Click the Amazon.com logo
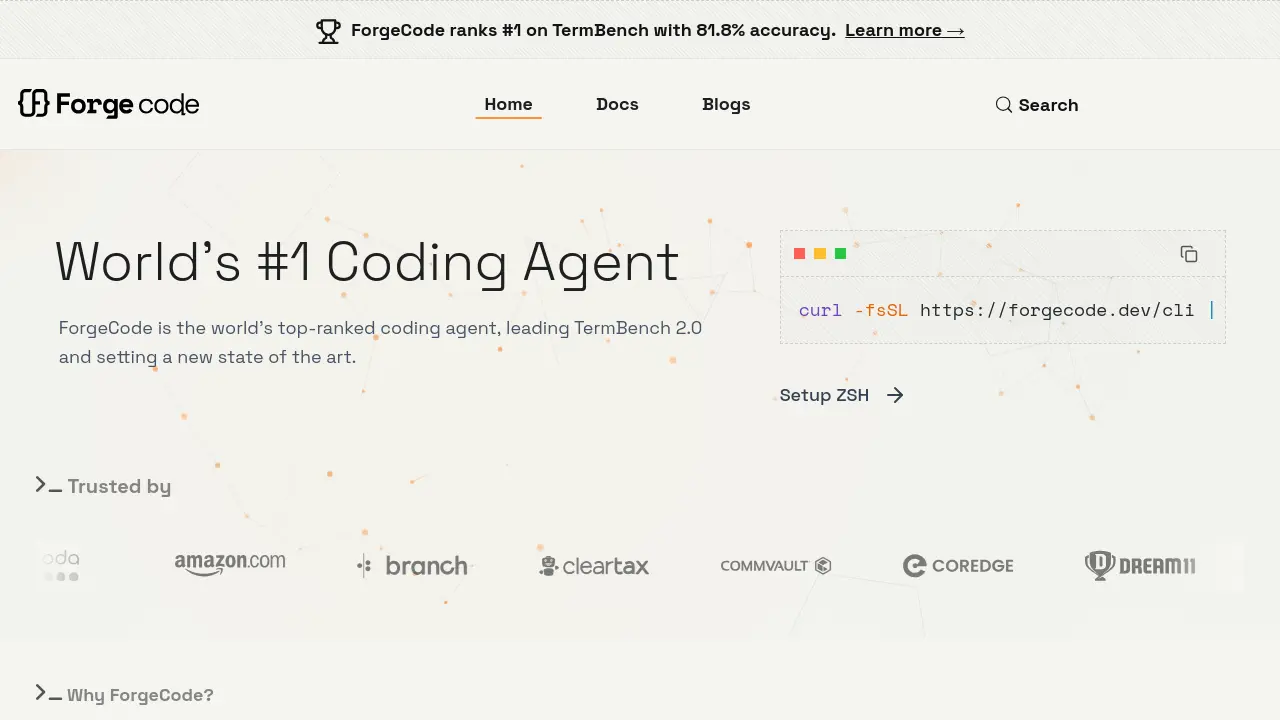Viewport: 1280px width, 720px height. [x=230, y=564]
